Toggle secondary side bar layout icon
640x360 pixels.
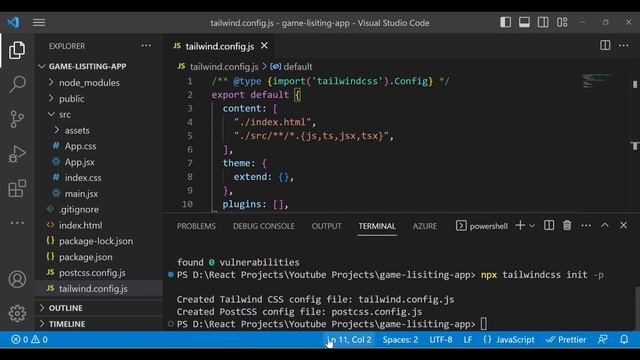tap(543, 22)
